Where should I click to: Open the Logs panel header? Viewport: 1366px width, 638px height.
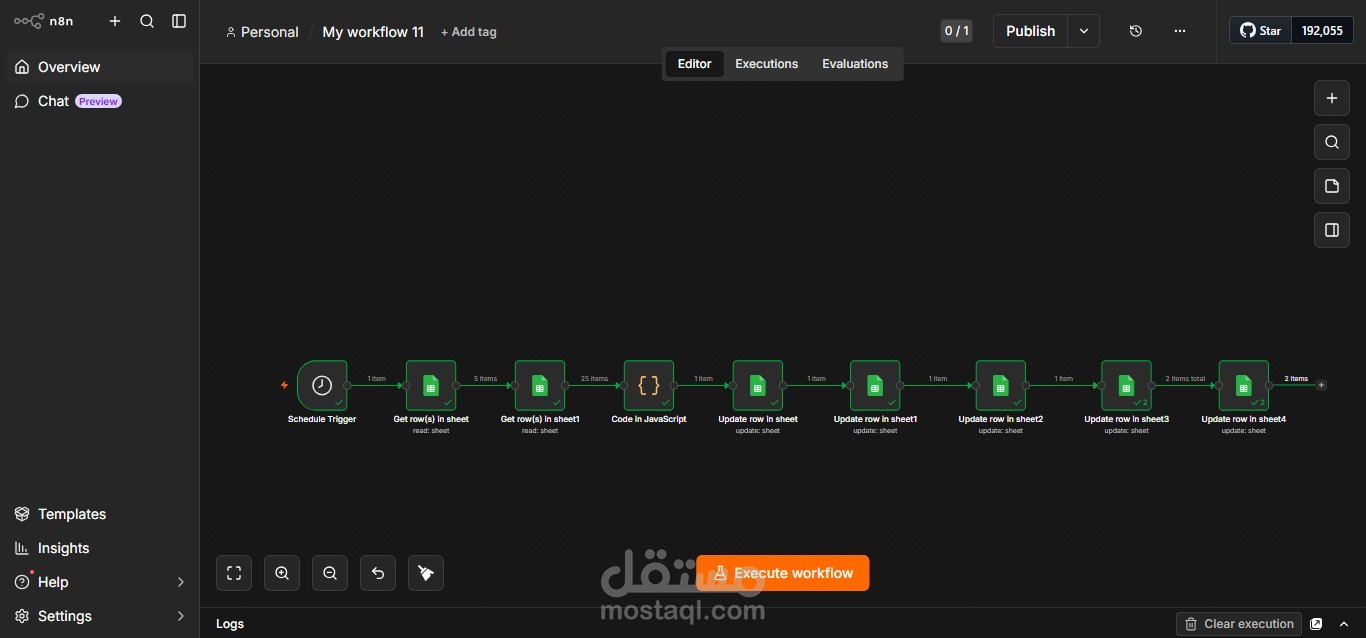[230, 624]
